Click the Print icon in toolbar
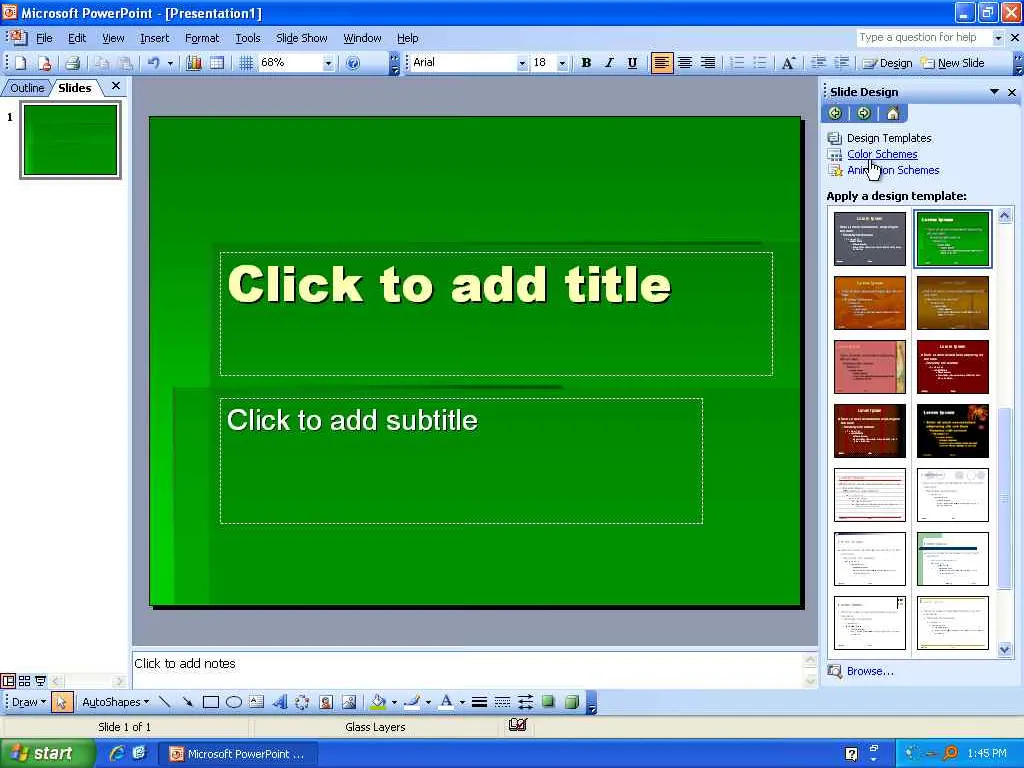This screenshot has width=1024, height=768. [72, 63]
